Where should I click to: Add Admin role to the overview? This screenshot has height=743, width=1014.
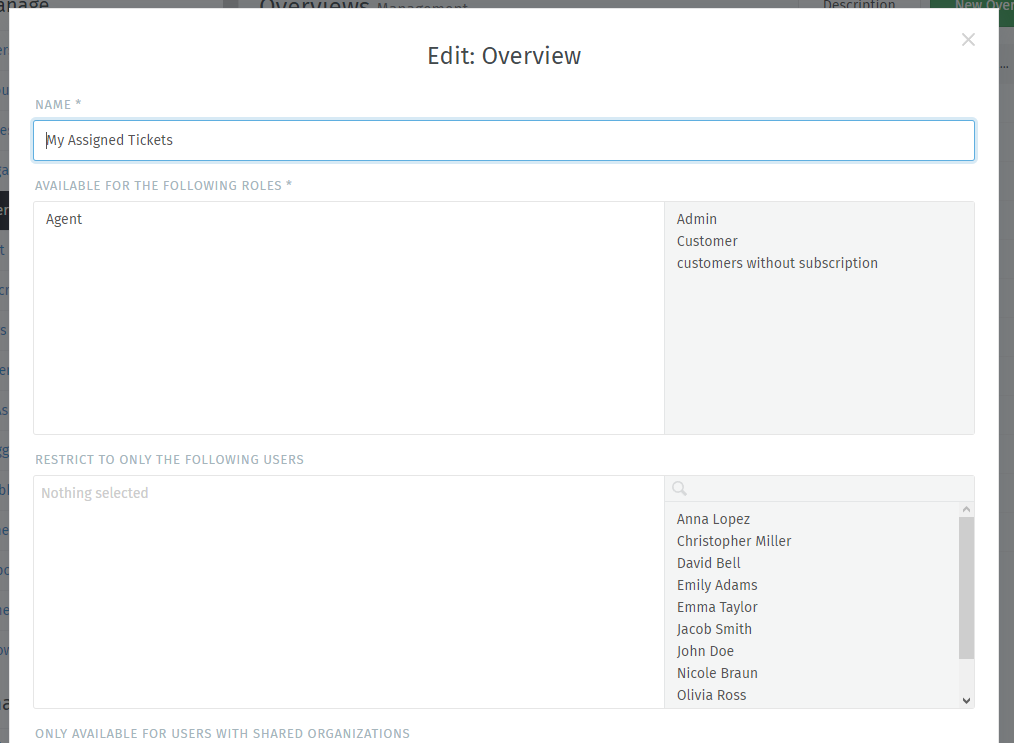[696, 219]
